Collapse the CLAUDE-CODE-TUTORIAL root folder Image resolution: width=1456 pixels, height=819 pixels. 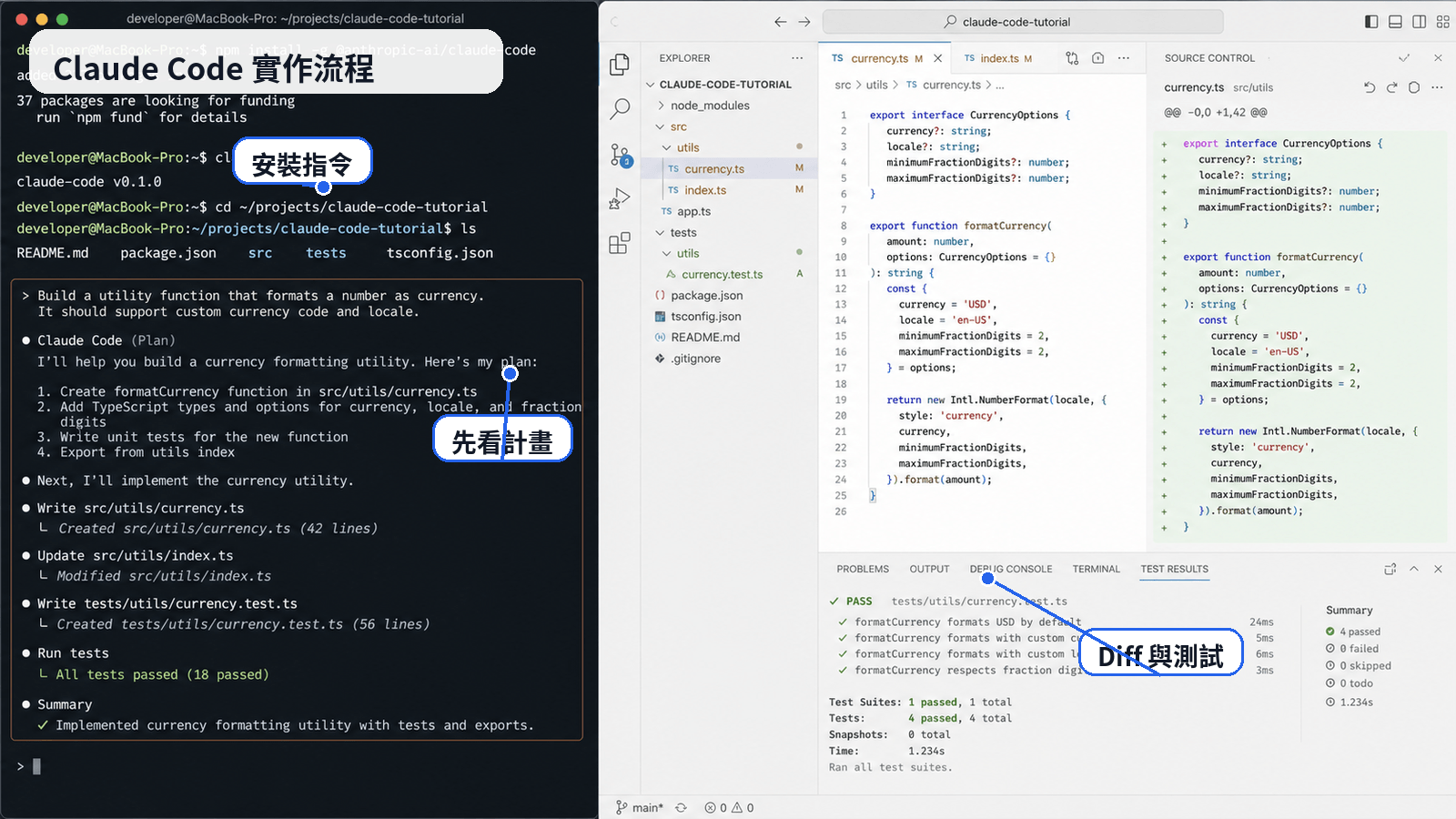651,85
